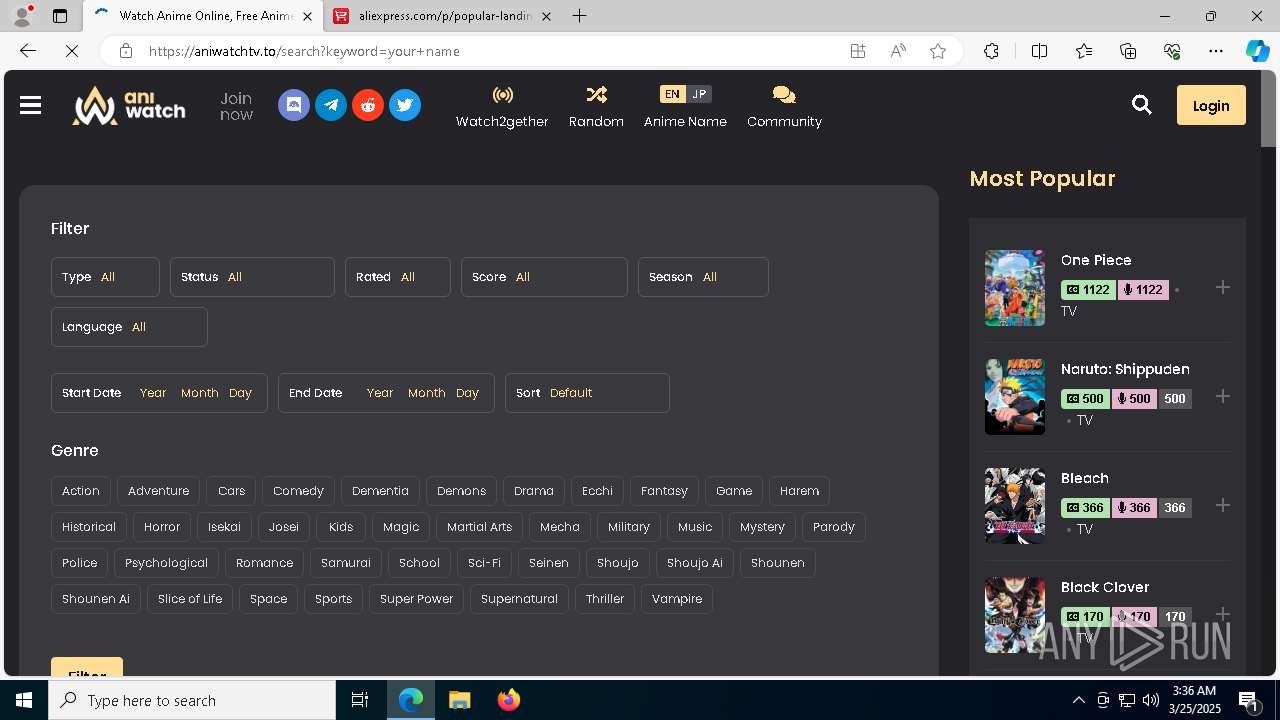1280x720 pixels.
Task: Open the Telegram join icon
Action: (331, 105)
